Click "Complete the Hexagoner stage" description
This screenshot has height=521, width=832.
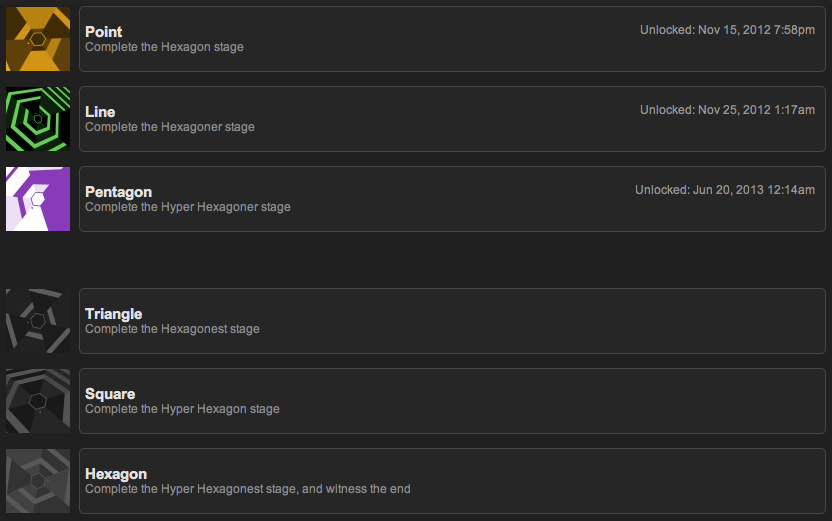(170, 127)
